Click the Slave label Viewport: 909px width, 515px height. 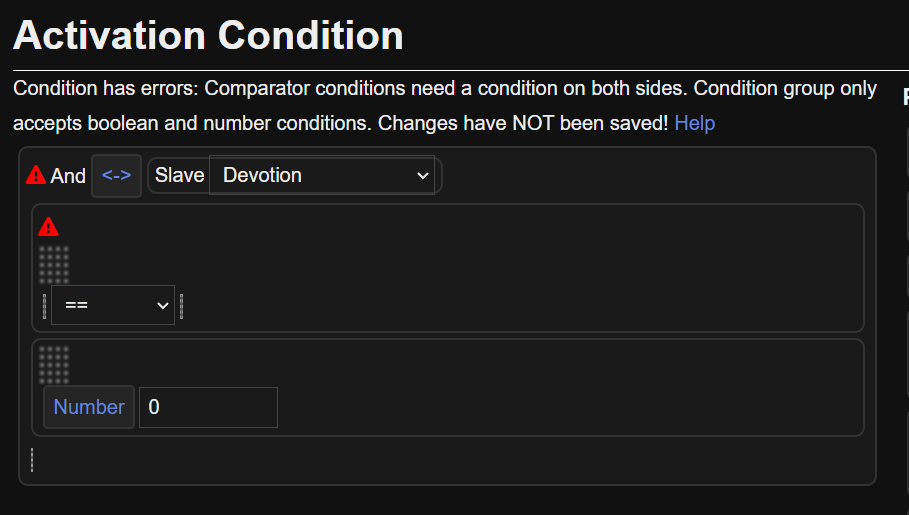179,175
